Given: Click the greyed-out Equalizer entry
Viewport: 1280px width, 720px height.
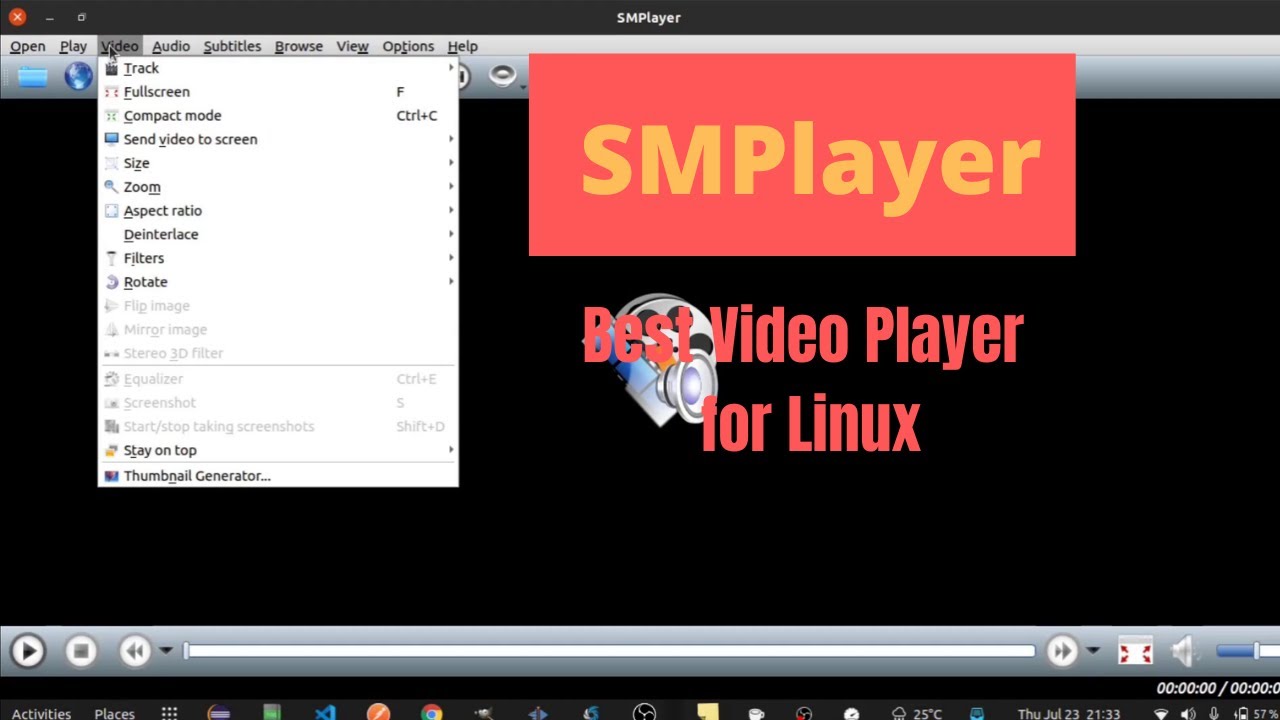Looking at the screenshot, I should click(x=278, y=379).
